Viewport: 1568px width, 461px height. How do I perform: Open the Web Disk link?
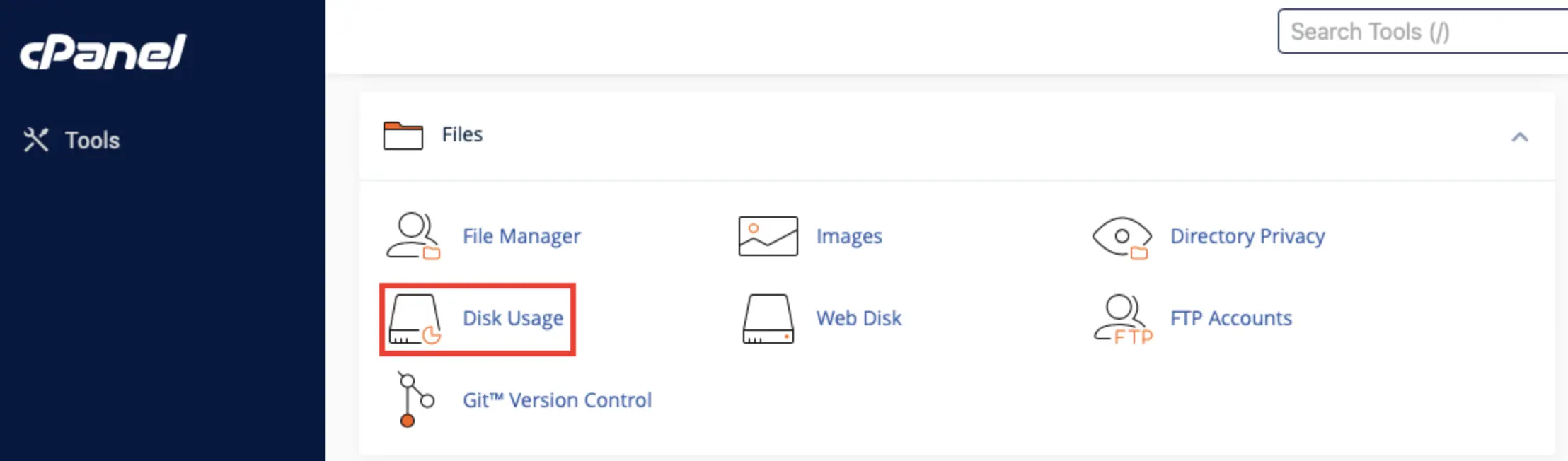pyautogui.click(x=859, y=318)
